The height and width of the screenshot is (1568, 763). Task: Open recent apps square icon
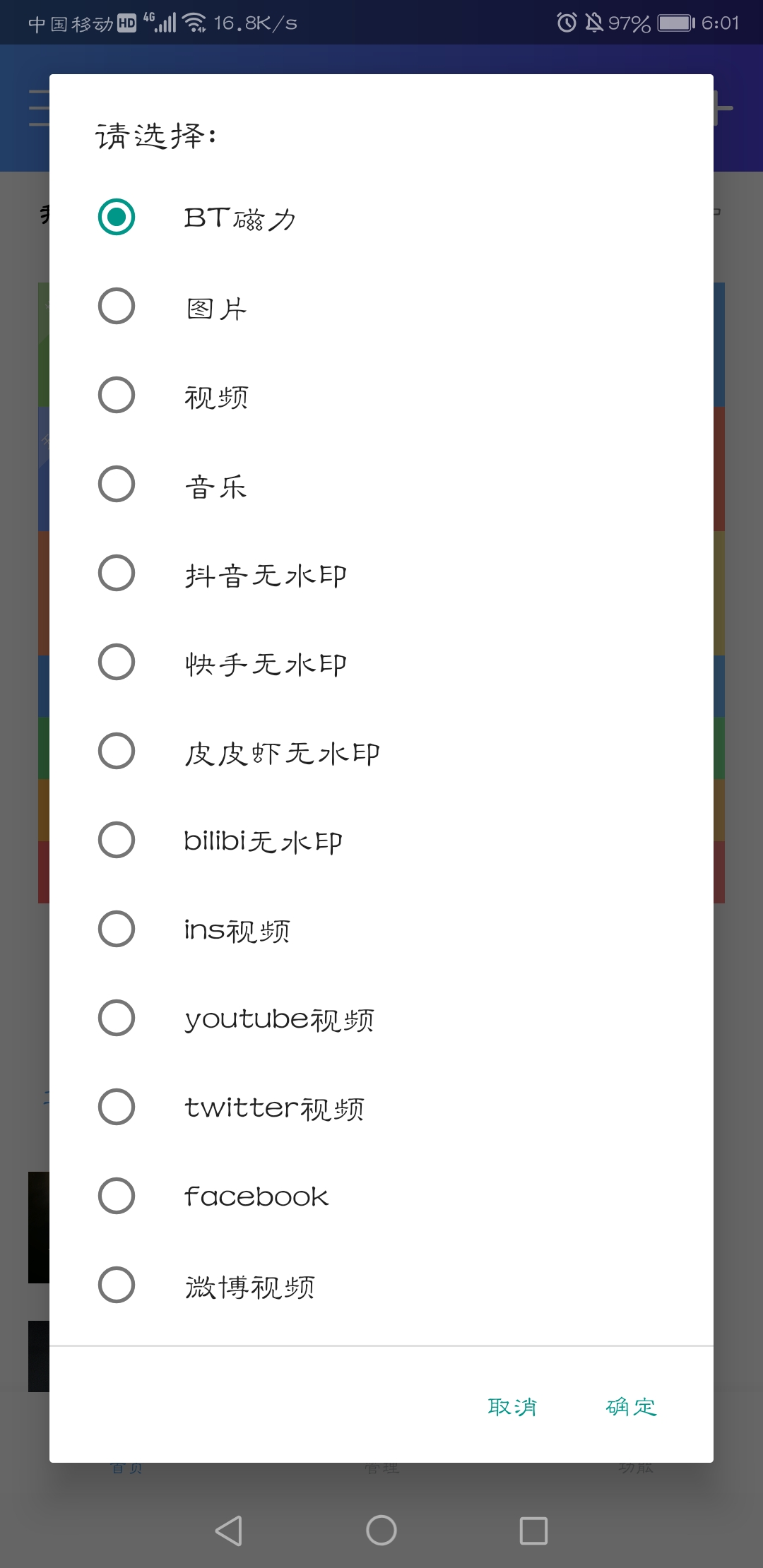coord(533,1531)
